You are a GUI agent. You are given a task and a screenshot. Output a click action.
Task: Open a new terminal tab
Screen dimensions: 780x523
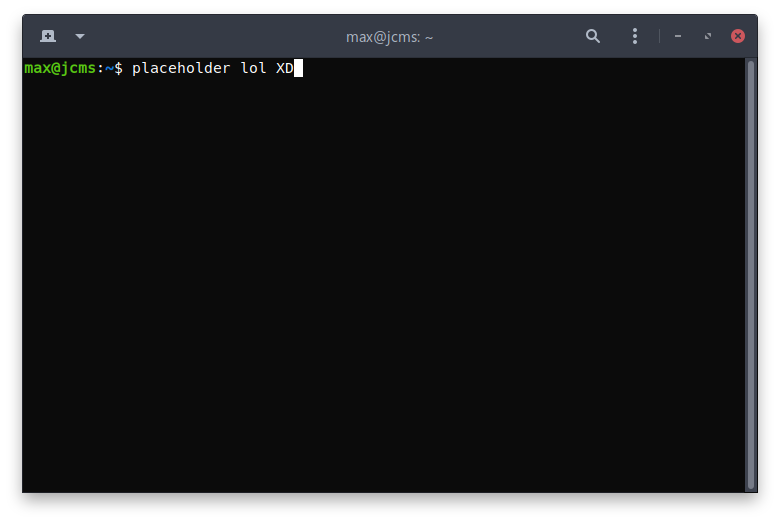[48, 36]
